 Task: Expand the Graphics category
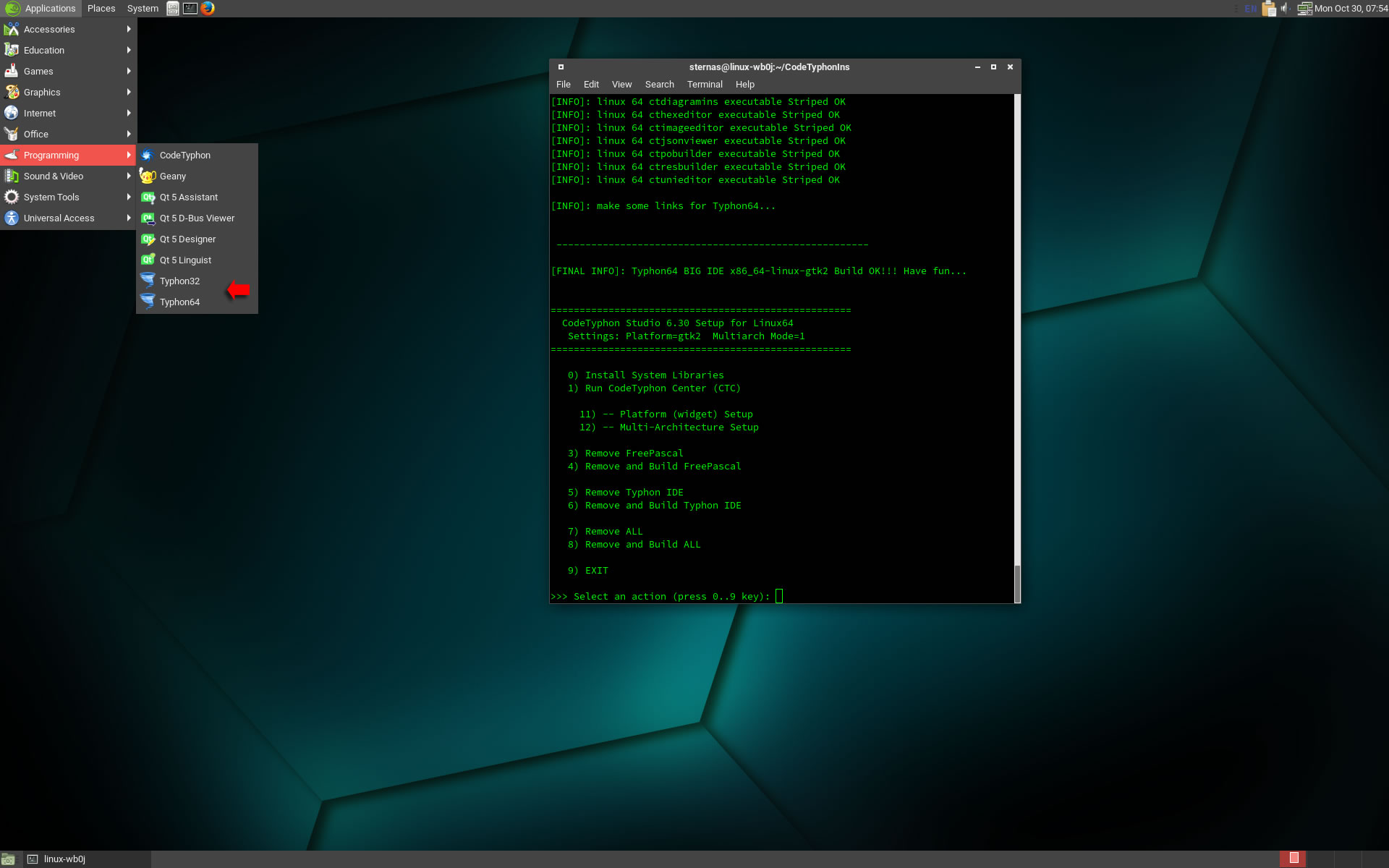click(x=68, y=92)
